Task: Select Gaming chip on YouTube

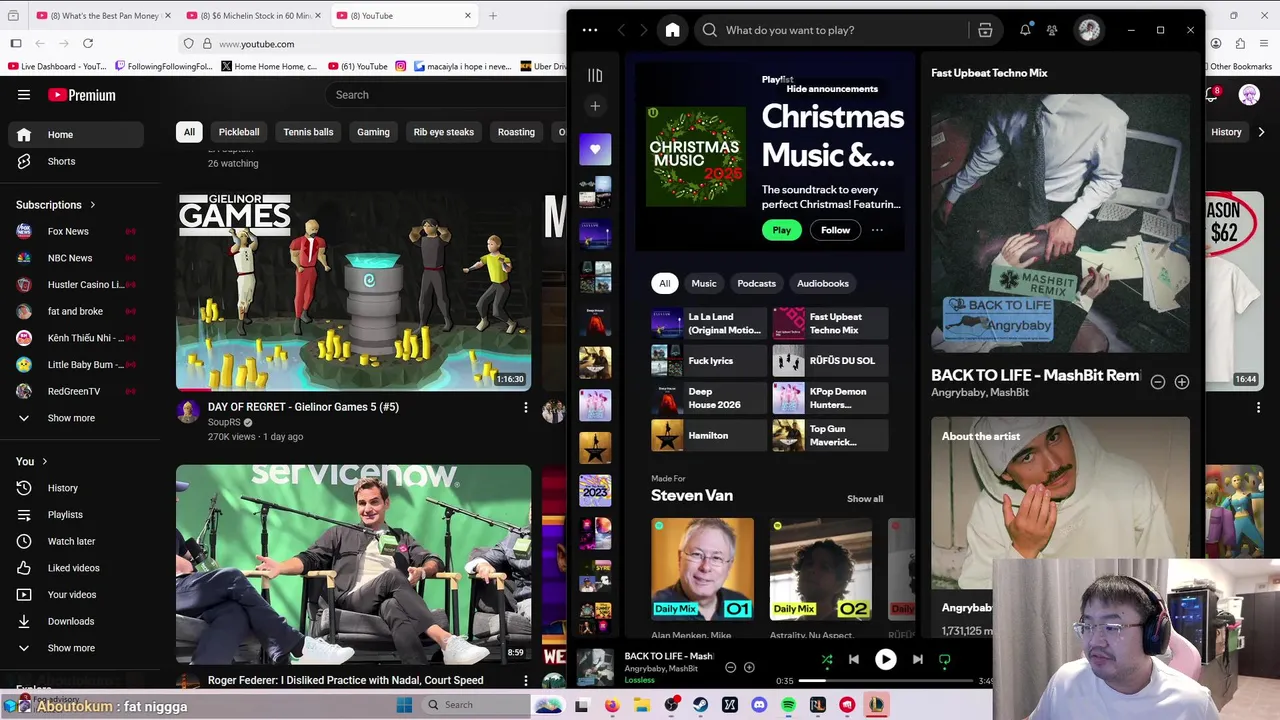Action: [373, 132]
